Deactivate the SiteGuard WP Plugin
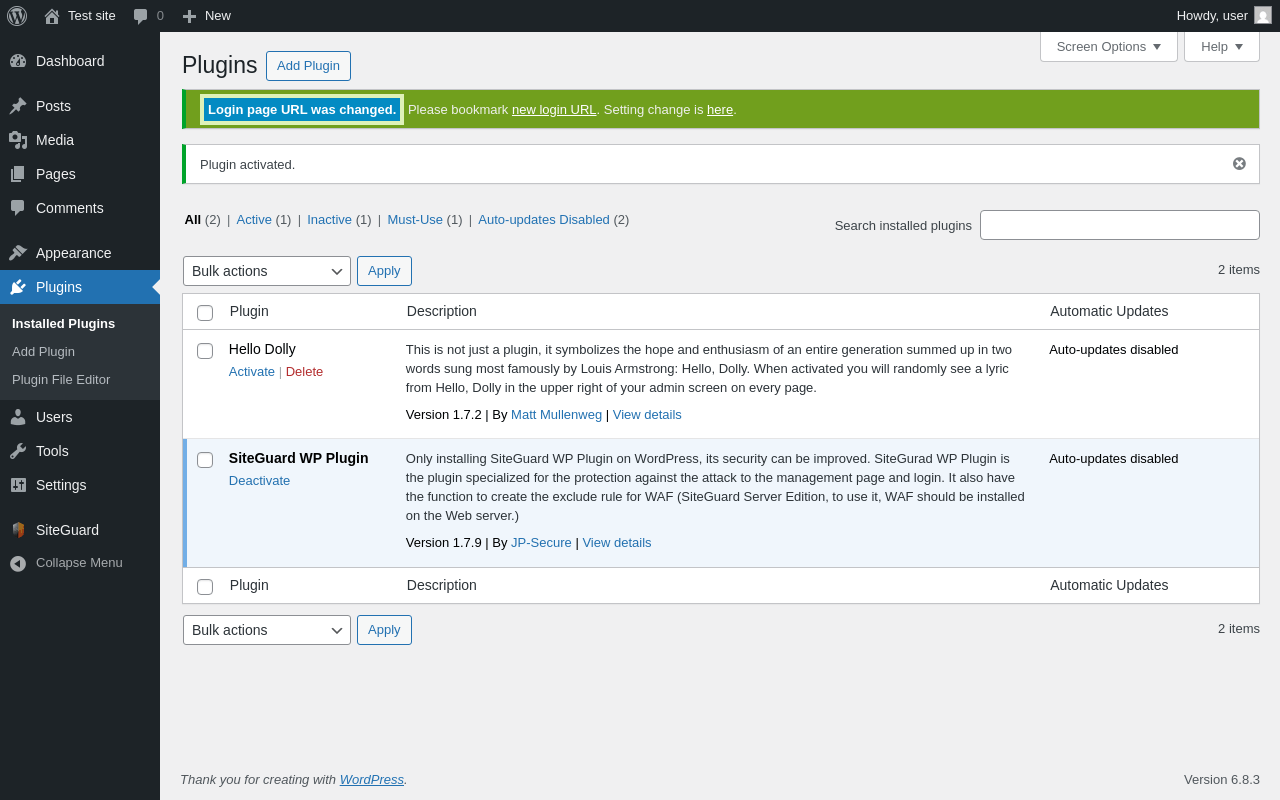 coord(259,481)
